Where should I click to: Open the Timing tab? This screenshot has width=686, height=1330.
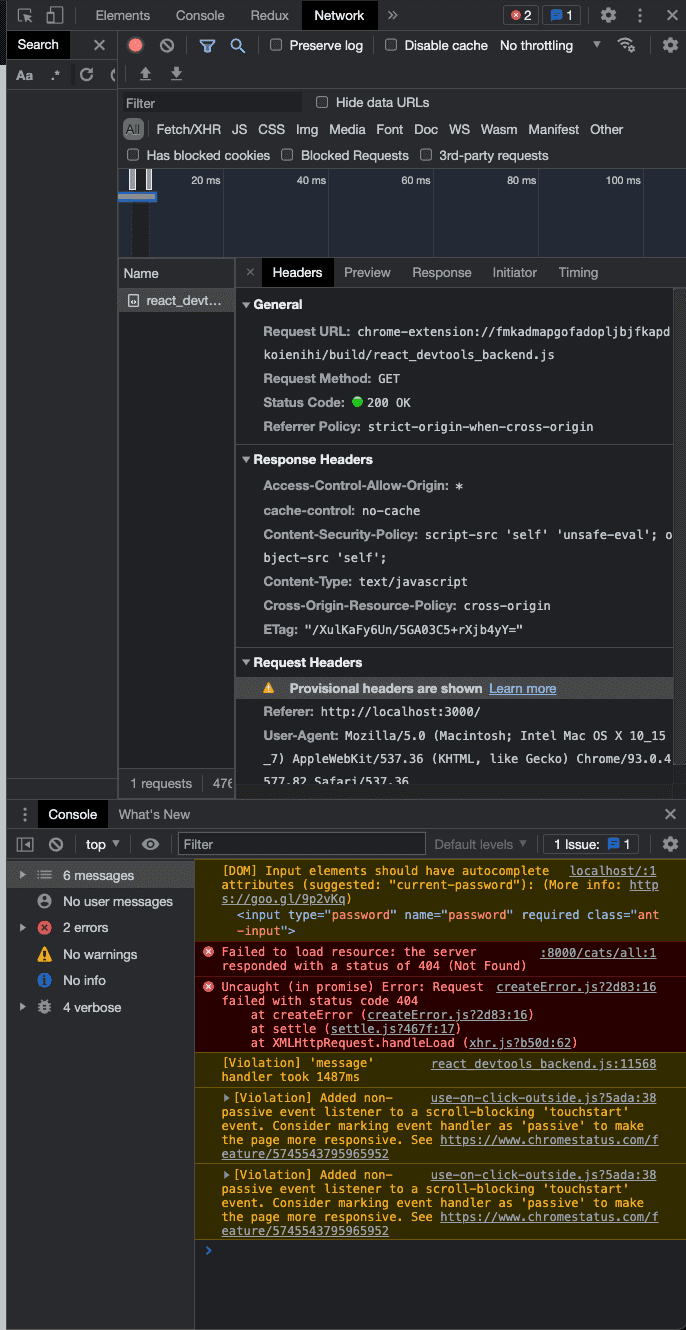(578, 272)
